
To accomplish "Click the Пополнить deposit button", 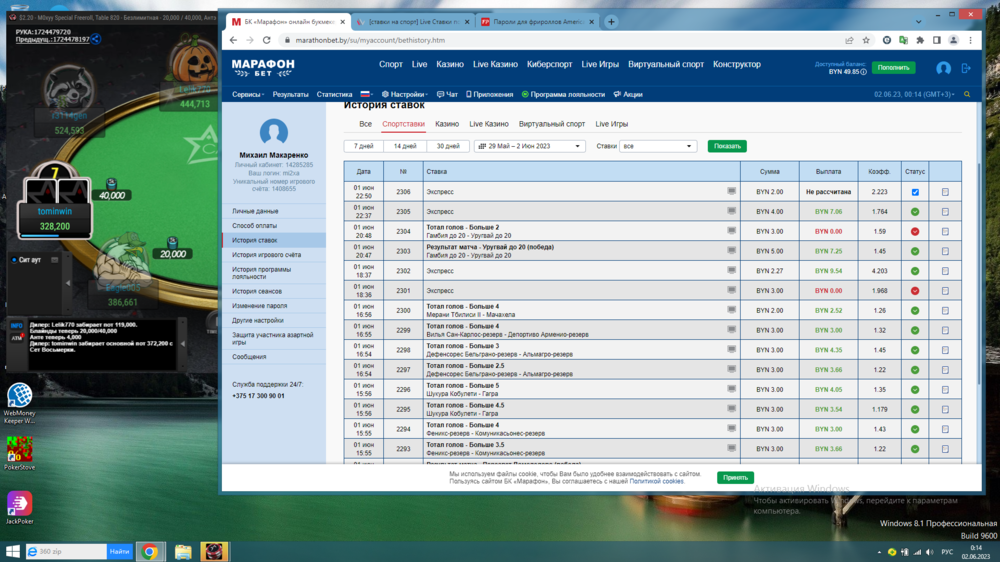I will [893, 68].
